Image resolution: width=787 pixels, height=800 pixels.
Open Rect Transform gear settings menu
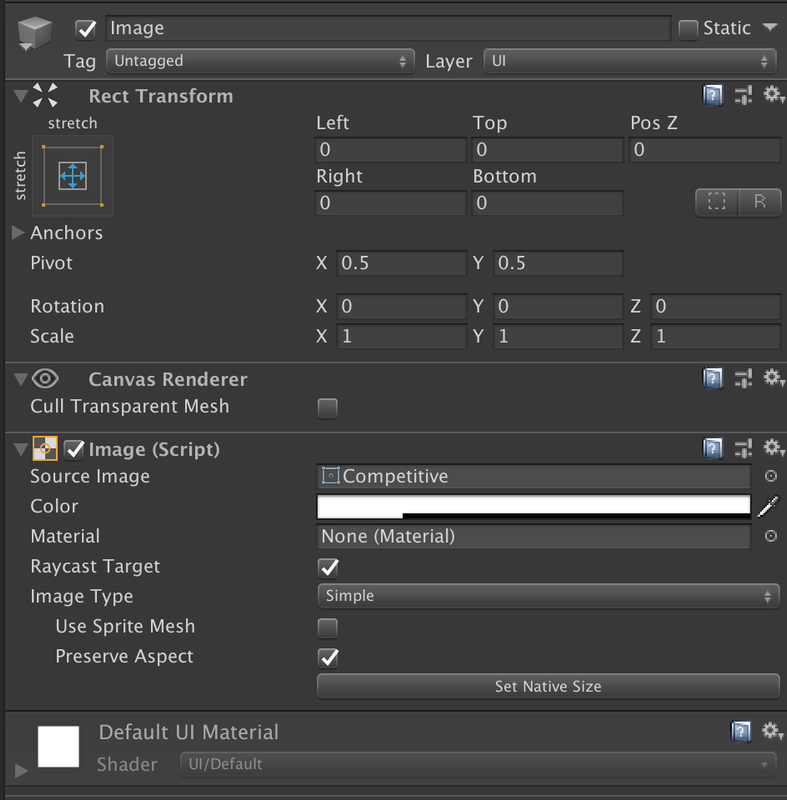coord(773,94)
